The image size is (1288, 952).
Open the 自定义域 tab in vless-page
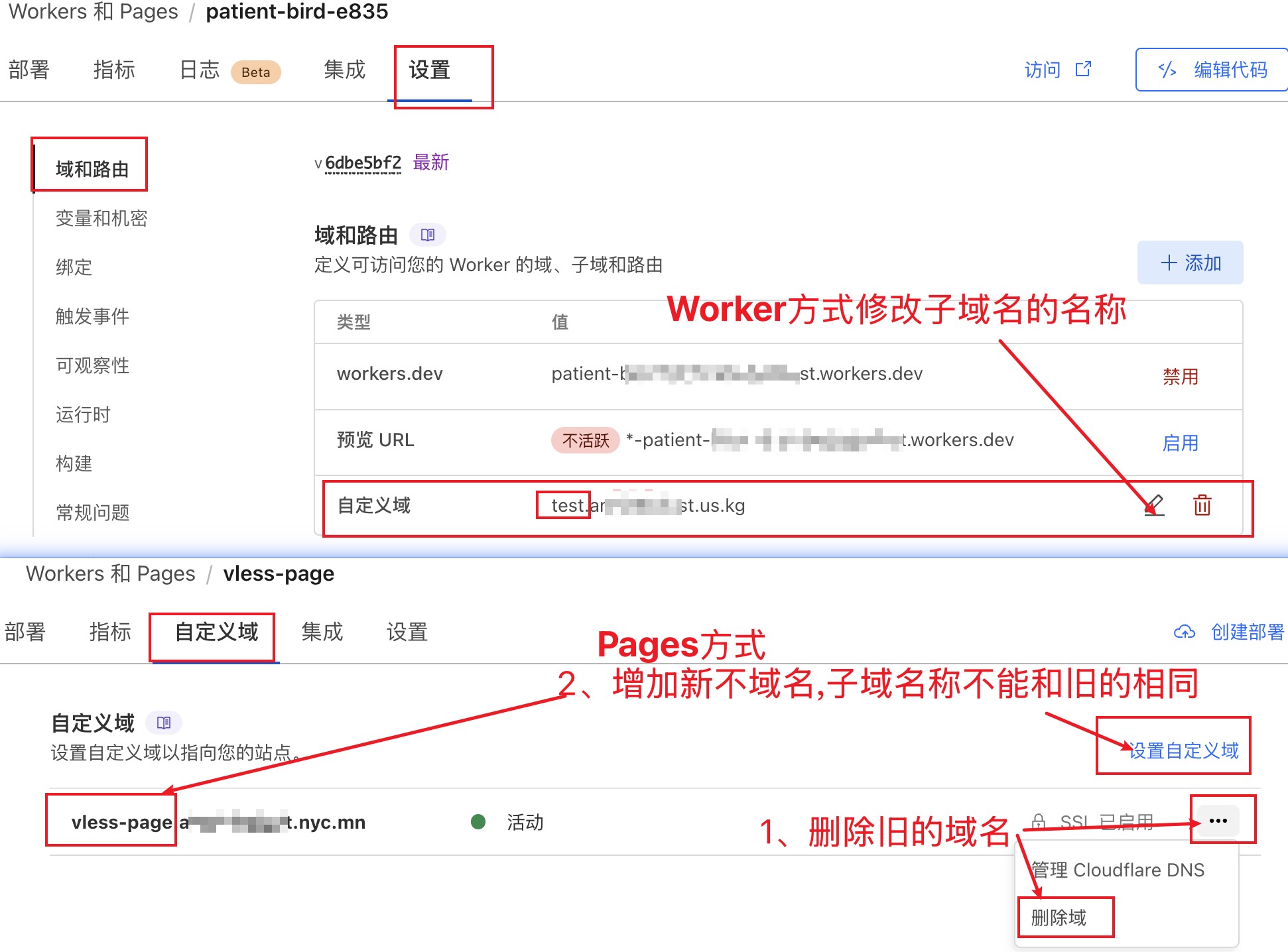coord(216,632)
